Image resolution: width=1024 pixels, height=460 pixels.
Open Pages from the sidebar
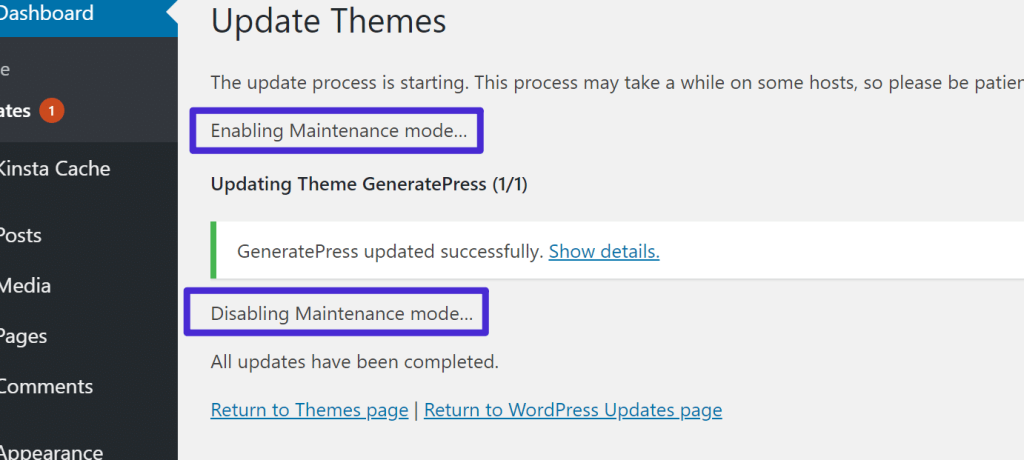tap(23, 337)
